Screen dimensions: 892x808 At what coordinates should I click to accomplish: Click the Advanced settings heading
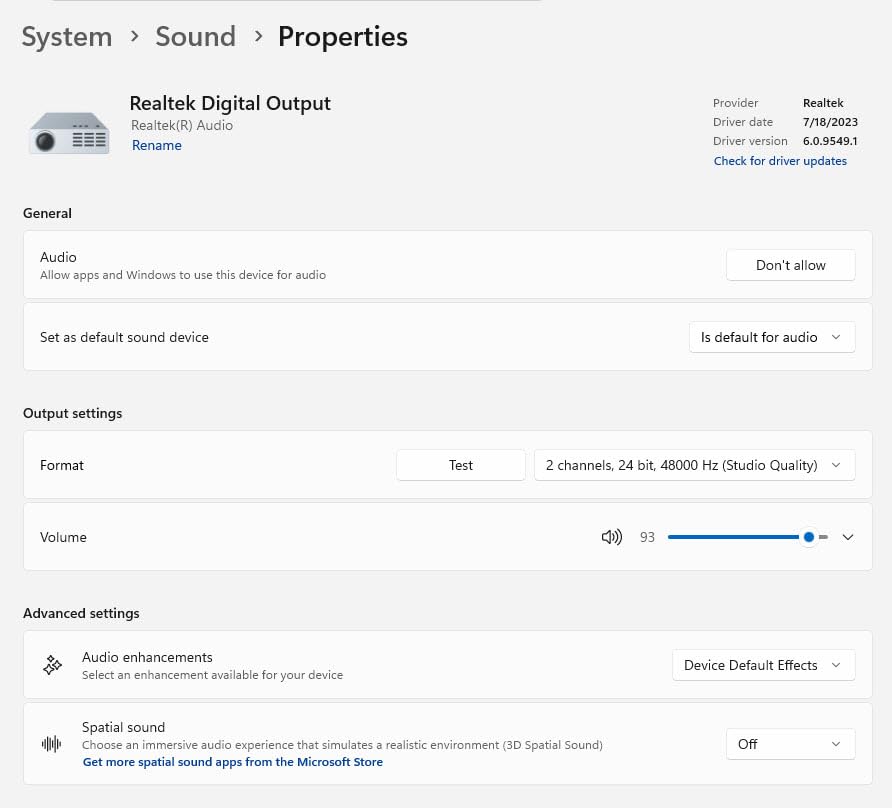(x=81, y=613)
